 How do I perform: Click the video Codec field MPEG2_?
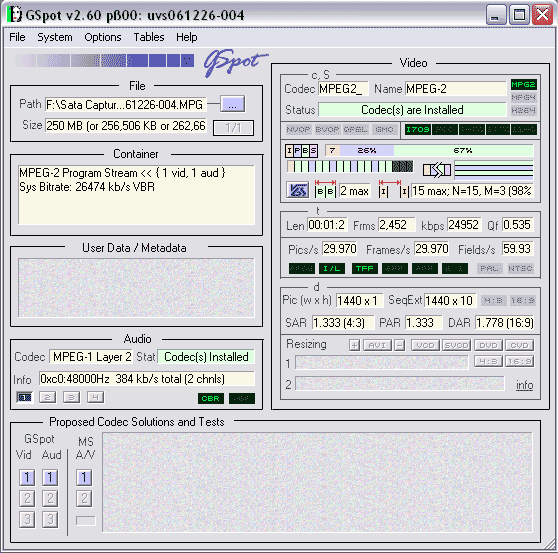(343, 89)
